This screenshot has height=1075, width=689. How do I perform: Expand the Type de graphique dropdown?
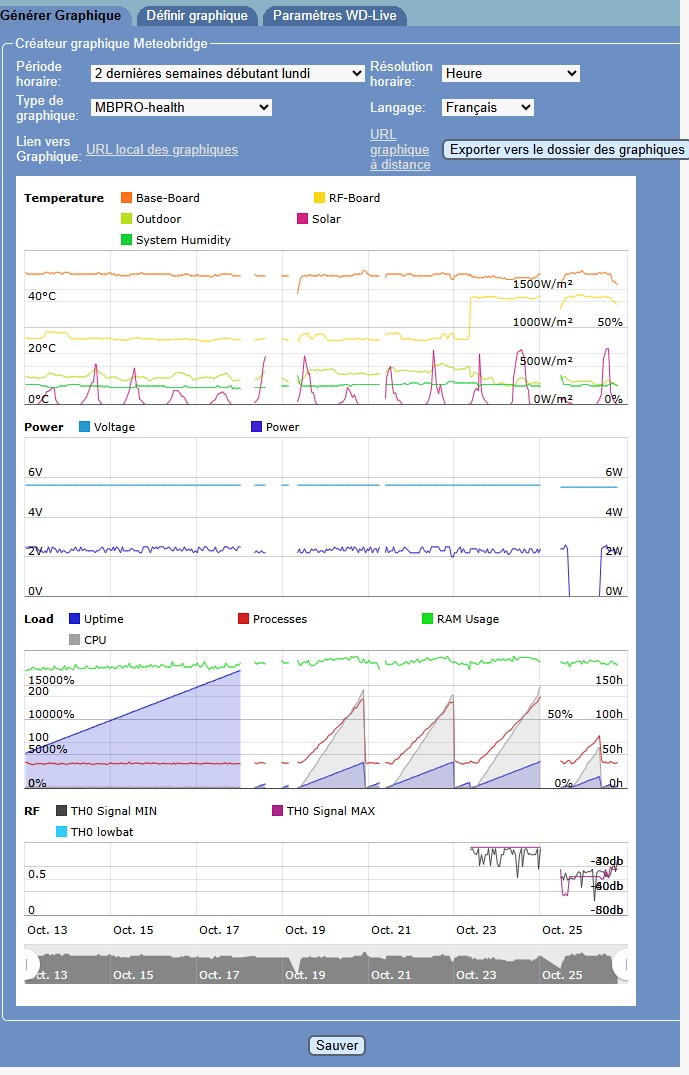[181, 107]
